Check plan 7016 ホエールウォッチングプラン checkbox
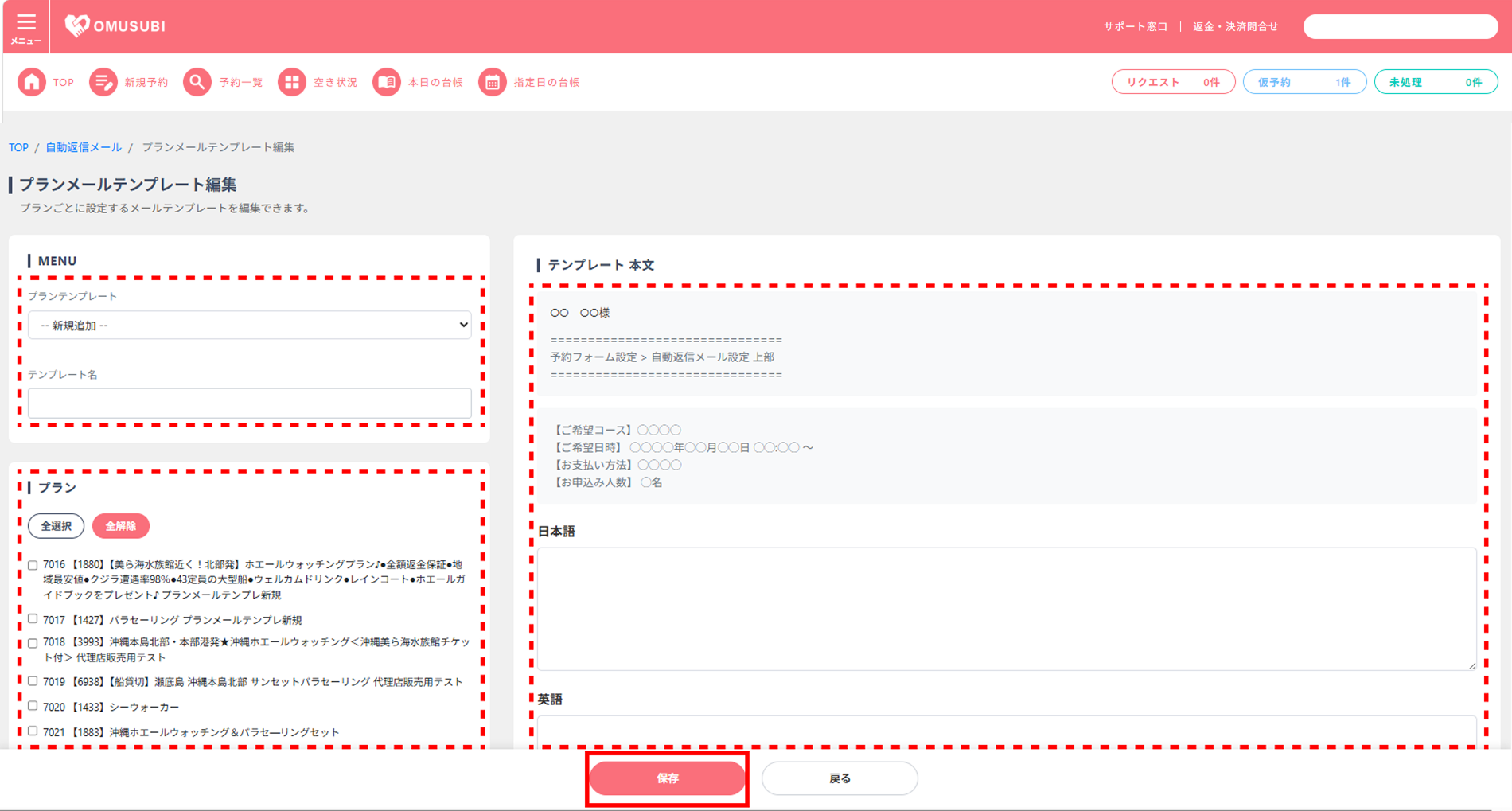The height and width of the screenshot is (811, 1512). pyautogui.click(x=33, y=565)
